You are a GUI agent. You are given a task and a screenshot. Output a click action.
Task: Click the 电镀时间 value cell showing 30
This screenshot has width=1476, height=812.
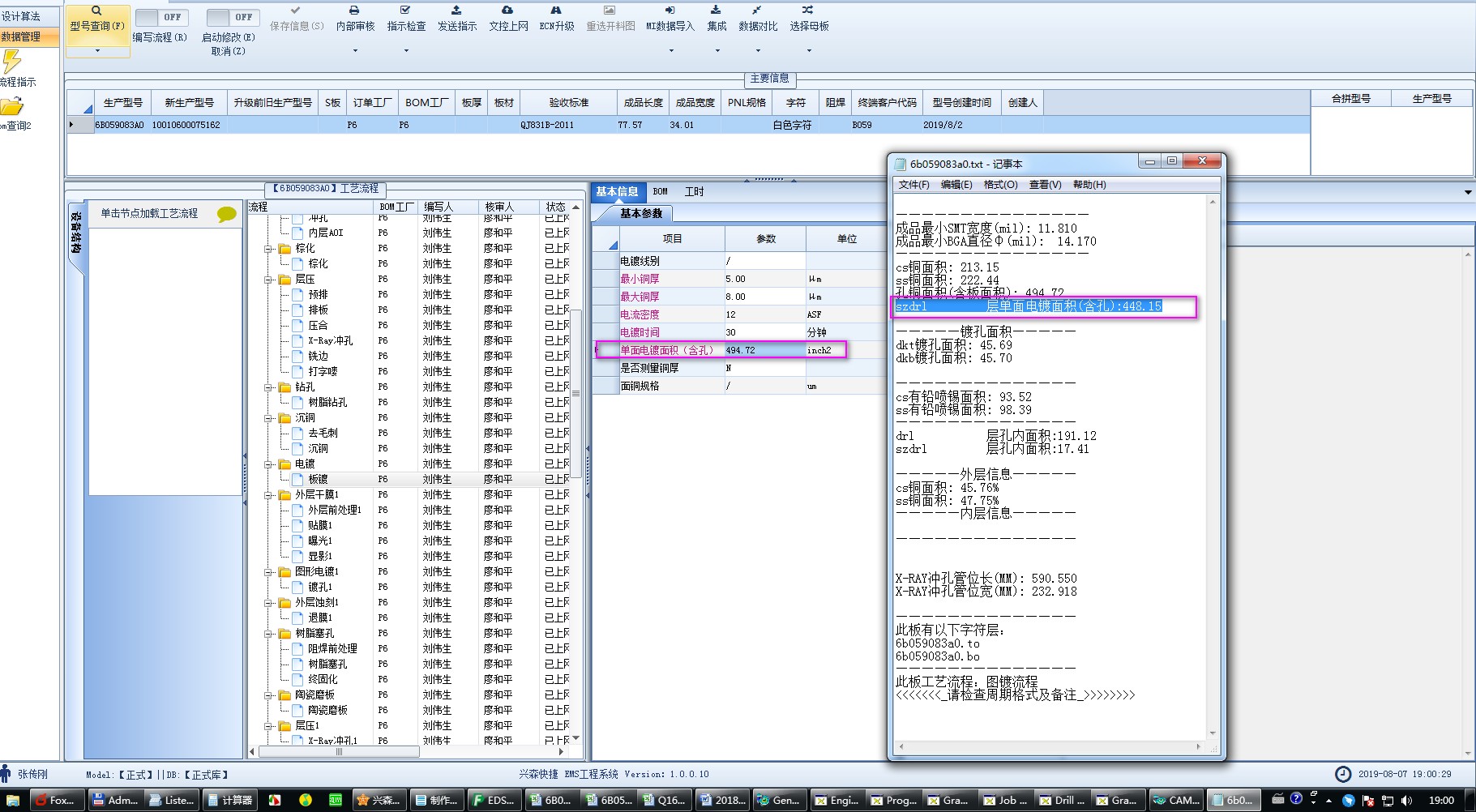pos(764,332)
